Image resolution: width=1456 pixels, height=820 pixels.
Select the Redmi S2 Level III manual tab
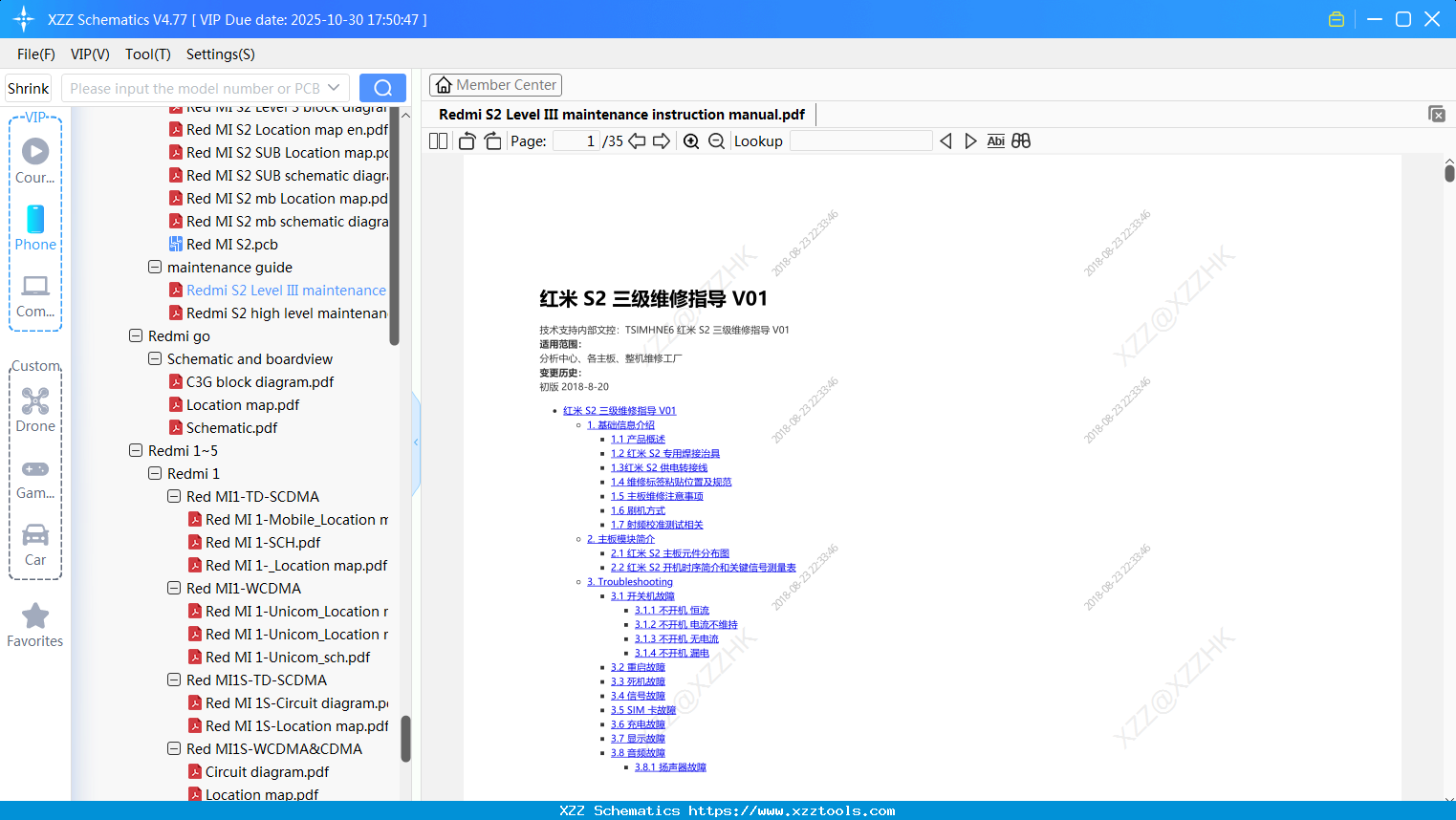pos(621,115)
